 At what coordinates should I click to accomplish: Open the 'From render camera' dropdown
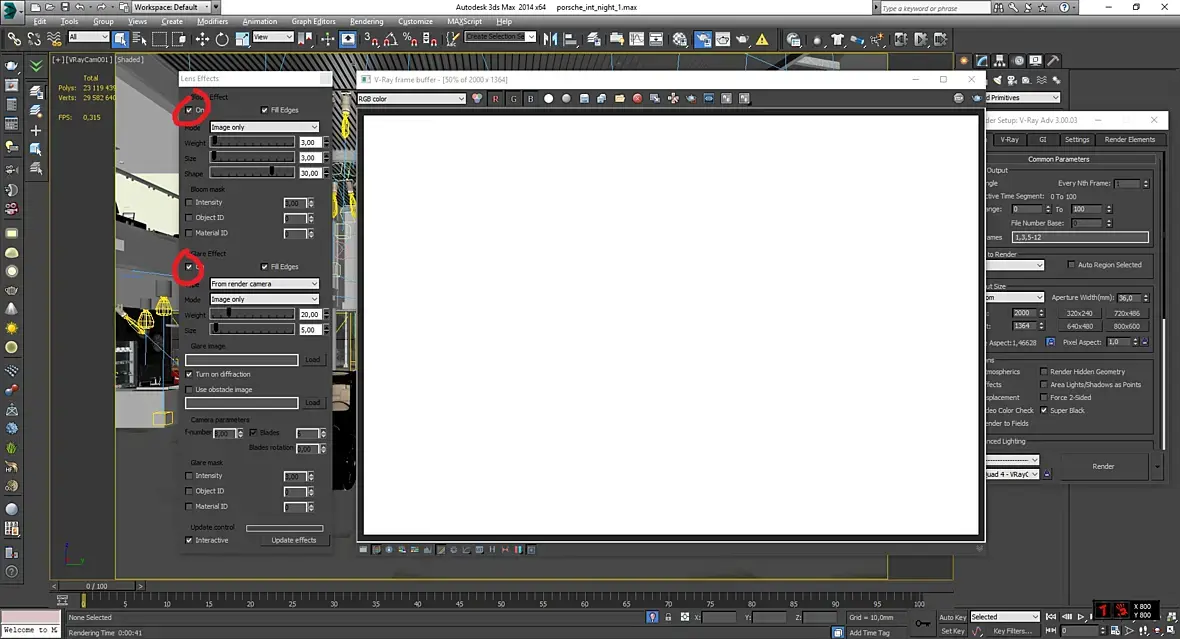coord(264,284)
